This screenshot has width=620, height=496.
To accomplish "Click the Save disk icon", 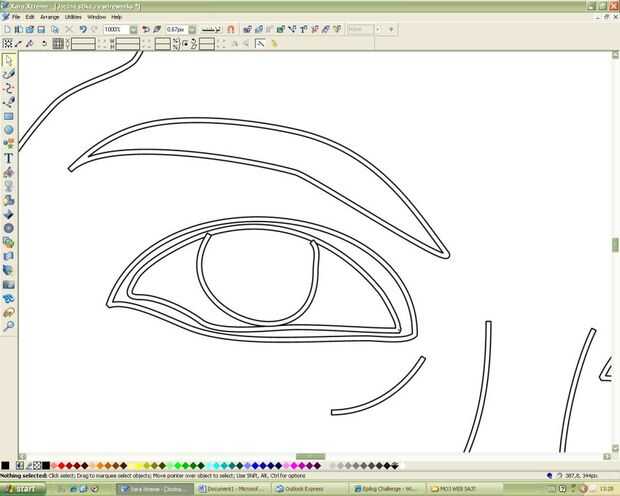I will [x=41, y=29].
